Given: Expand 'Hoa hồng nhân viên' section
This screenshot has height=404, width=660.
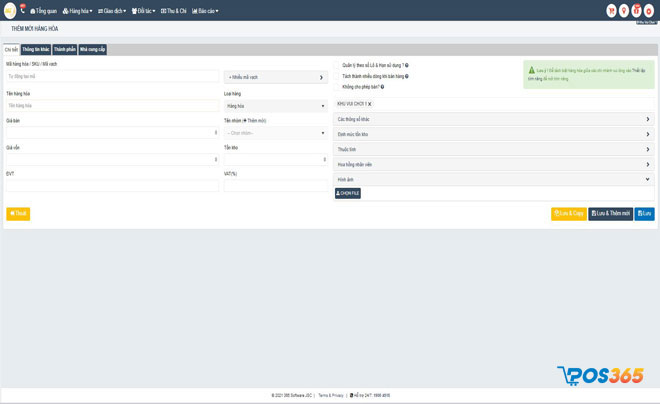Looking at the screenshot, I should (x=494, y=165).
